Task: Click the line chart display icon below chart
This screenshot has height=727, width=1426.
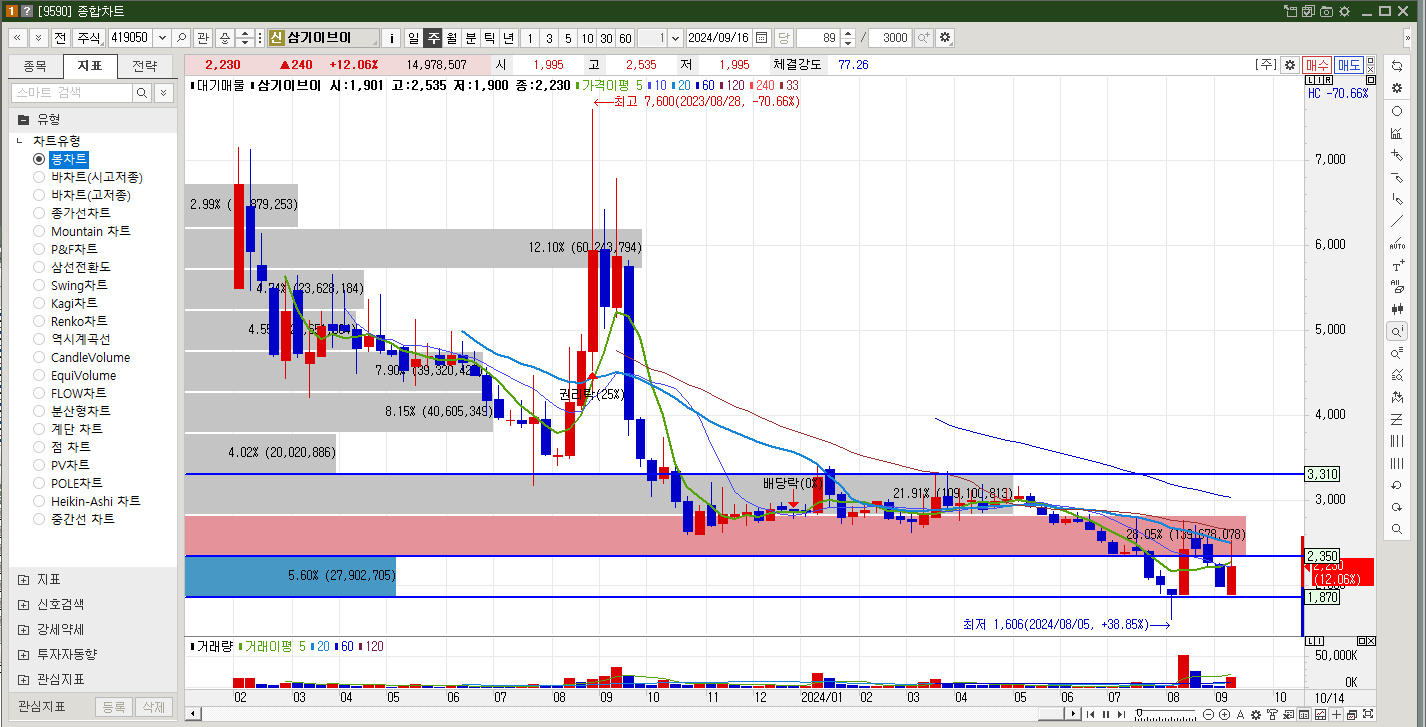Action: pos(1320,714)
